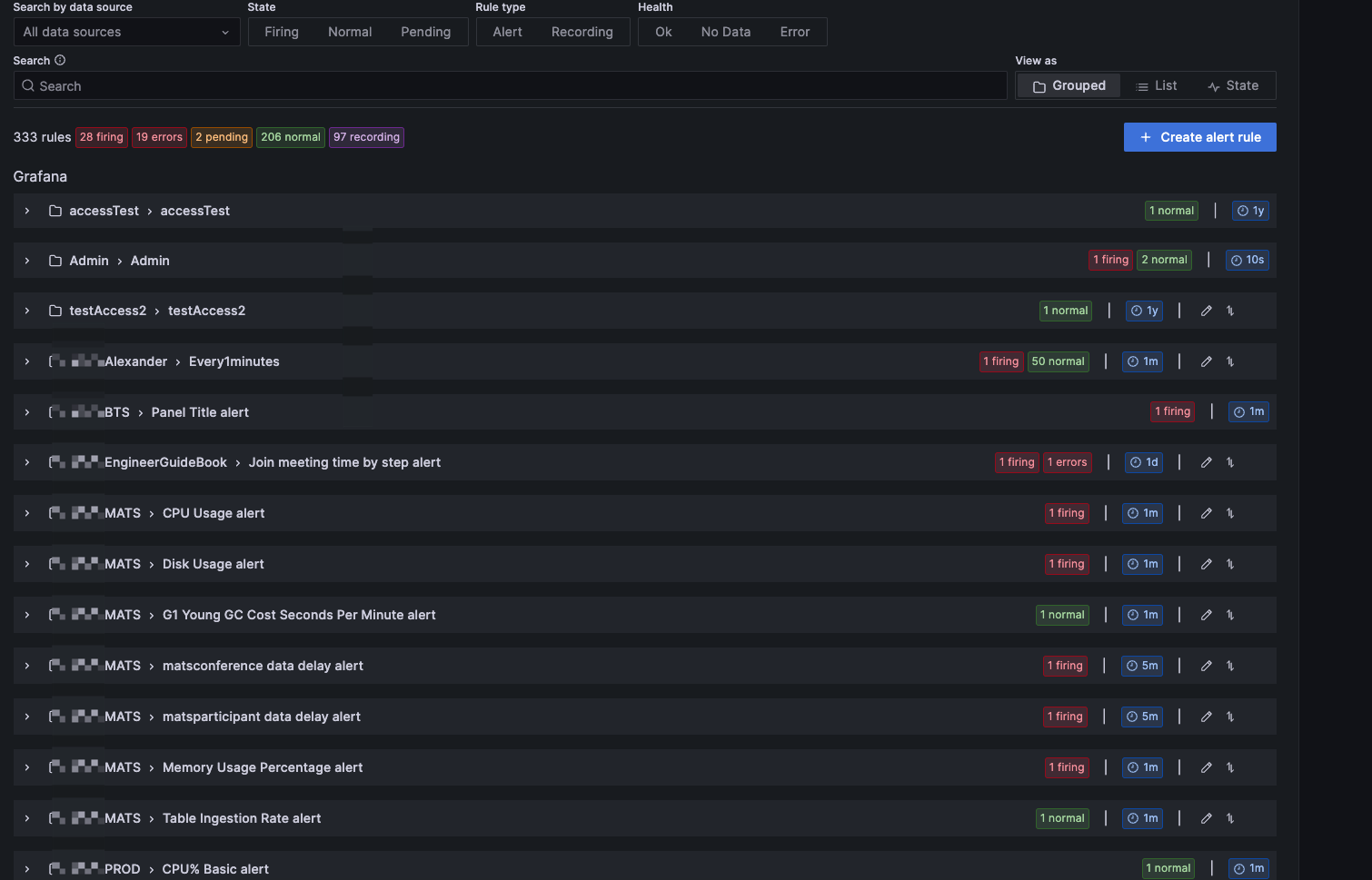Click the up-down arrows icon on Disk Usage alert
Screen dimensions: 1372x880
[1230, 564]
